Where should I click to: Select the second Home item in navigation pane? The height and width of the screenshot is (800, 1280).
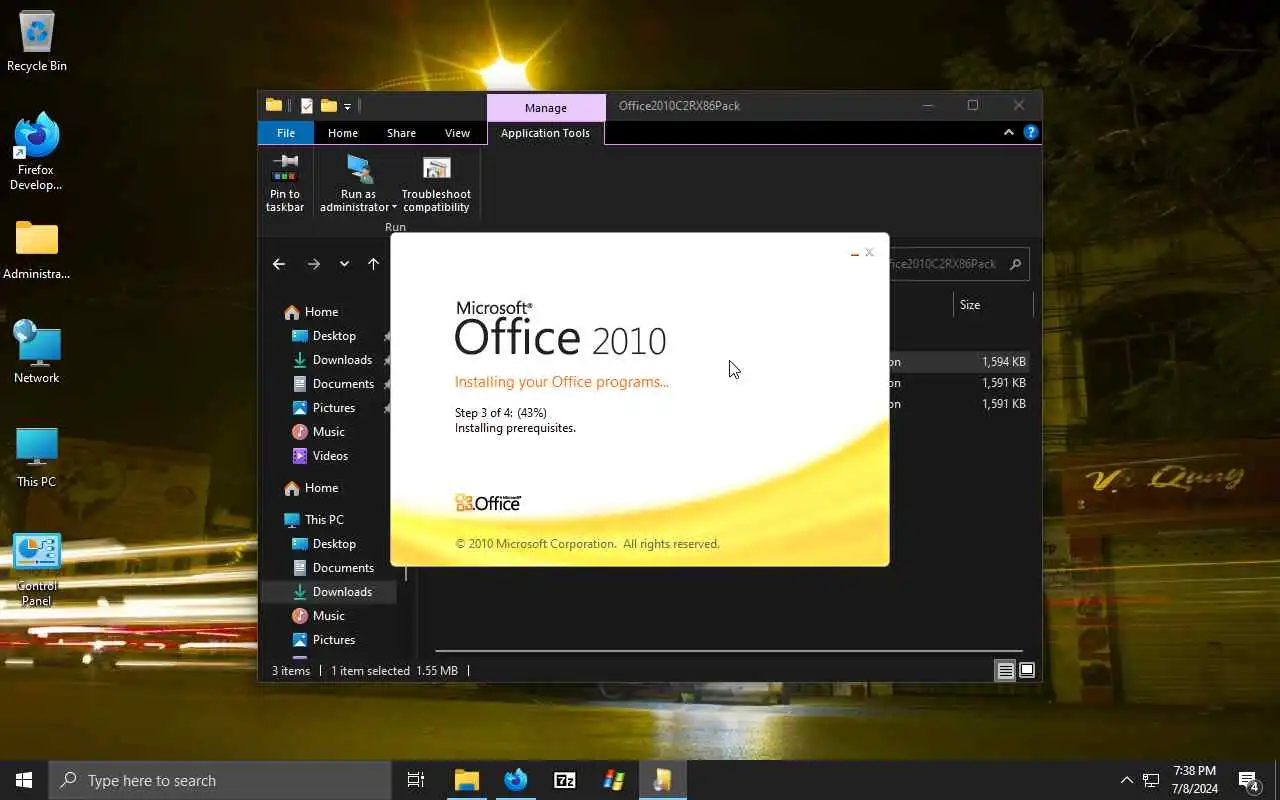(x=321, y=488)
